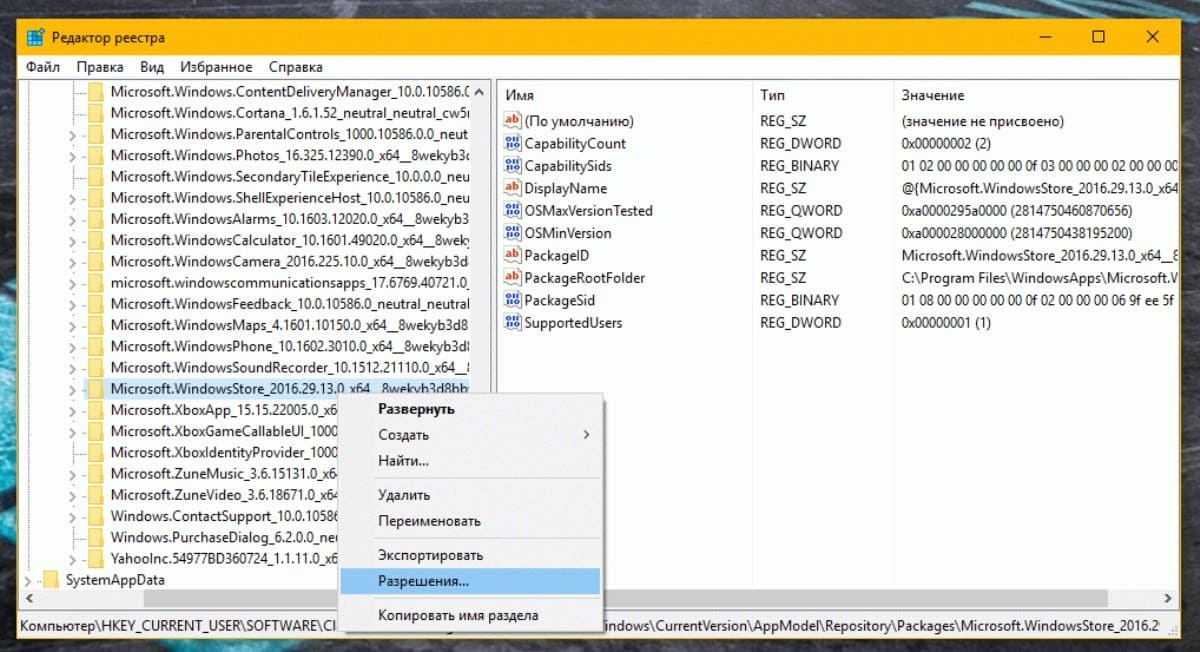Sort values by the Тип column header

[x=822, y=95]
